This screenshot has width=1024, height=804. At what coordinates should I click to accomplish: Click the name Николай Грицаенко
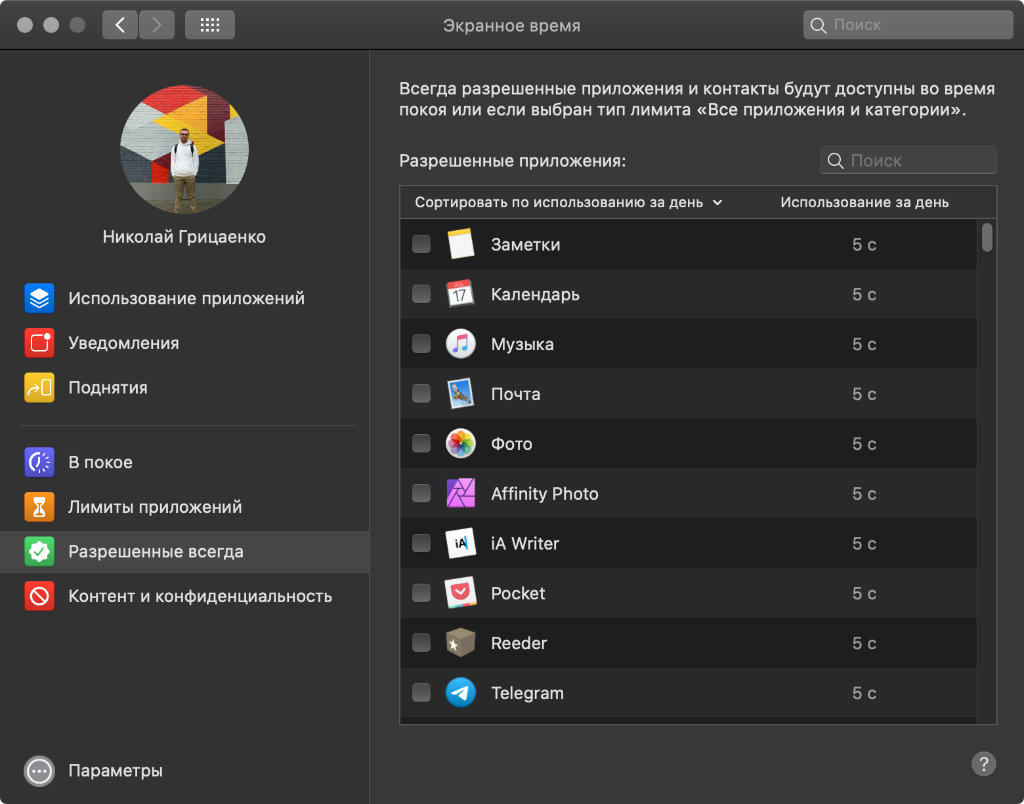pos(184,236)
